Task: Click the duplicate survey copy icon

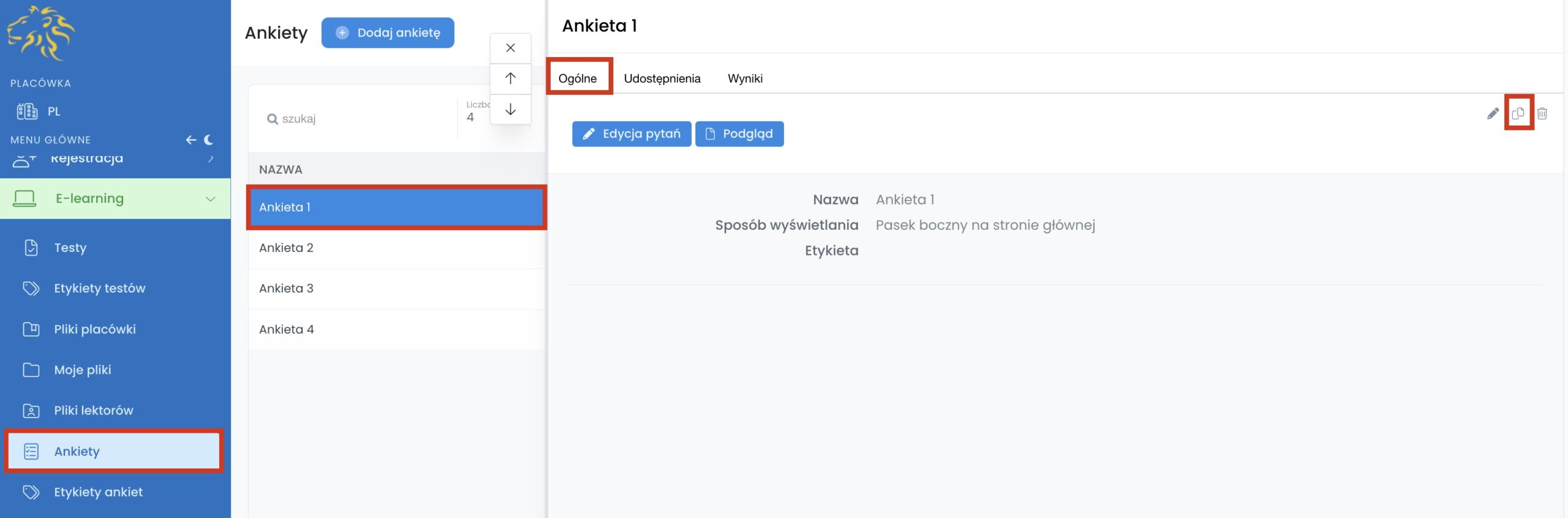Action: [1518, 113]
